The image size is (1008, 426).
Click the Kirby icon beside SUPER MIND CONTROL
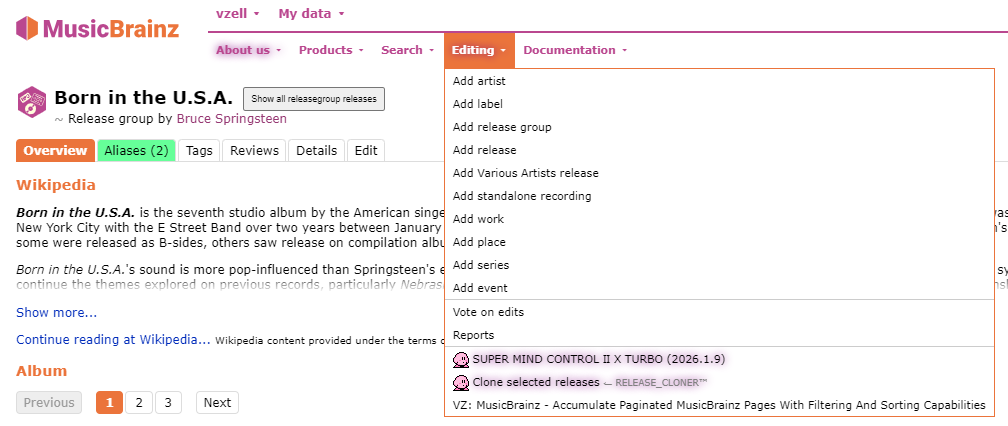461,359
